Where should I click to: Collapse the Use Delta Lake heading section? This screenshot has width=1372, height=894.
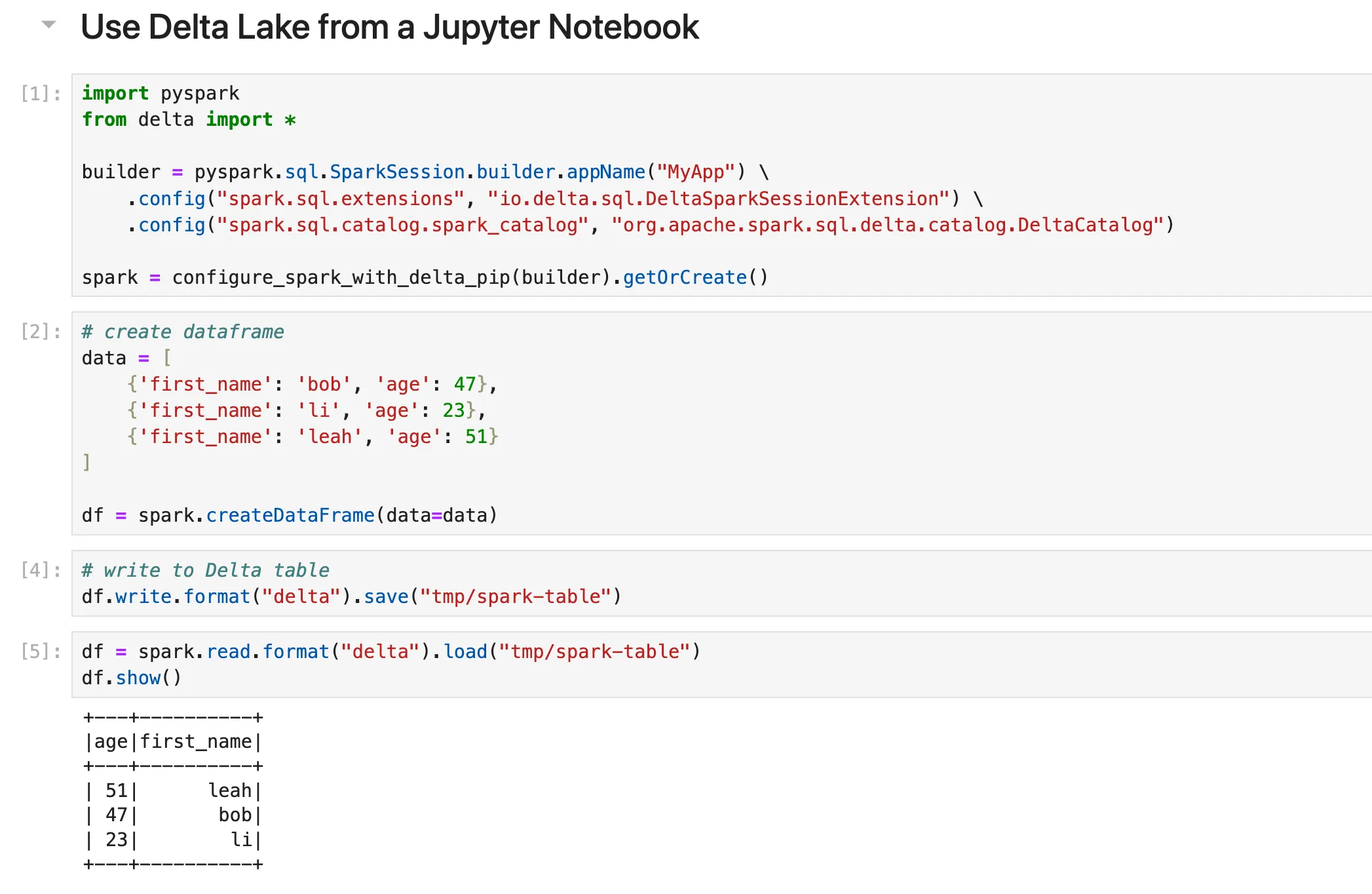click(48, 25)
